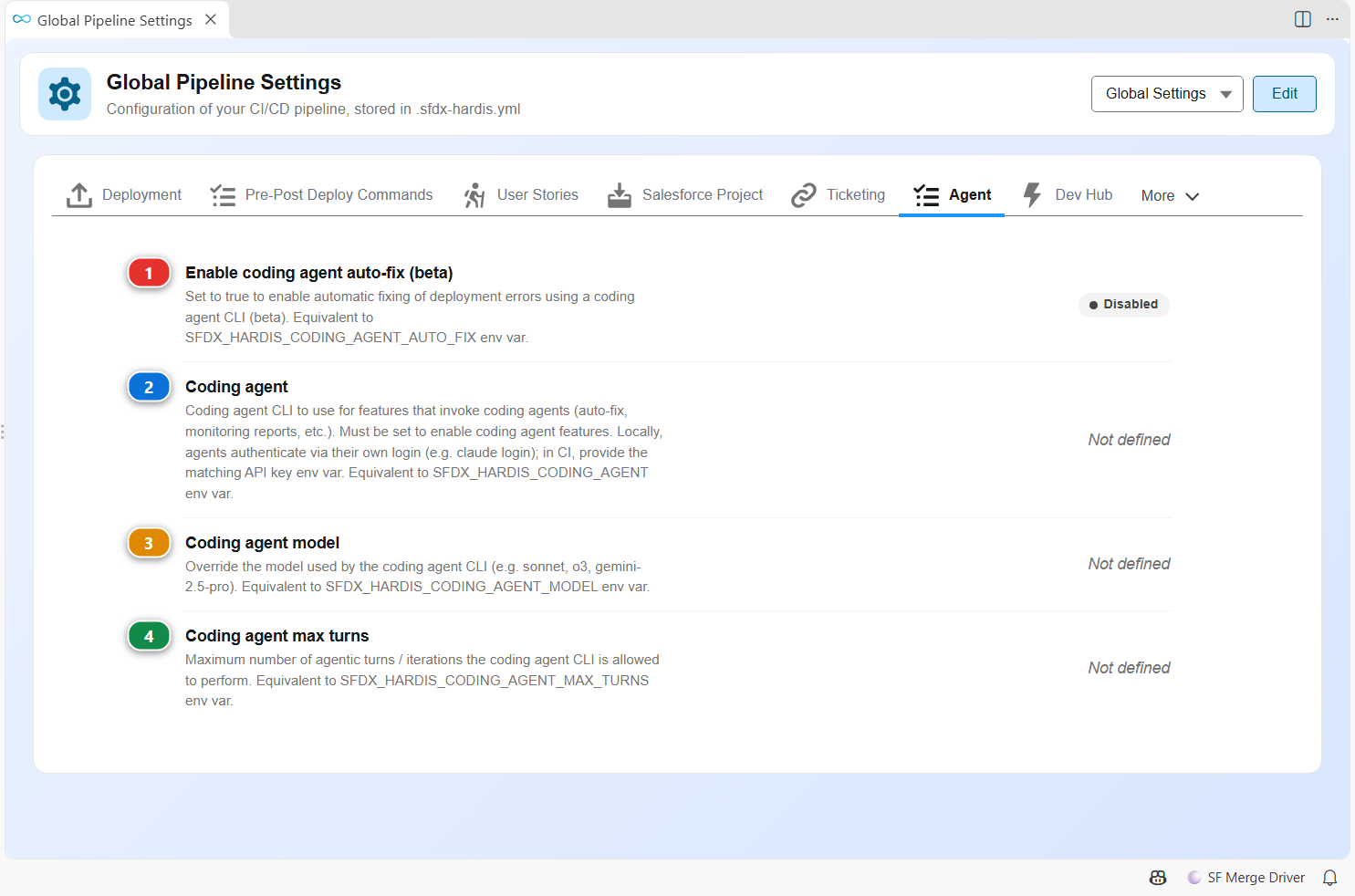Close the Global Pipeline Settings tab
1355x896 pixels.
coord(211,19)
